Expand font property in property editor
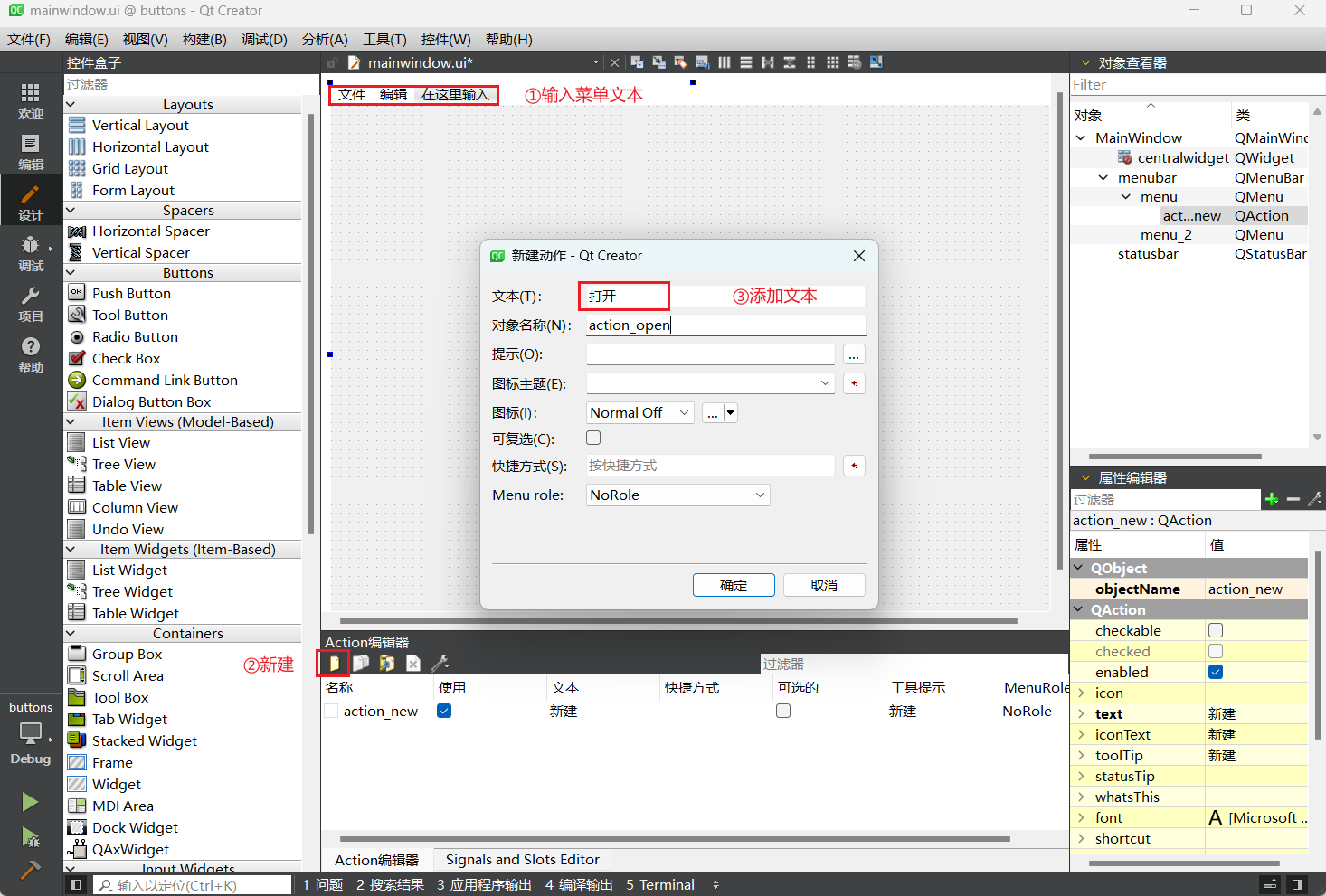Screen dimensions: 1326x896 (1081, 818)
